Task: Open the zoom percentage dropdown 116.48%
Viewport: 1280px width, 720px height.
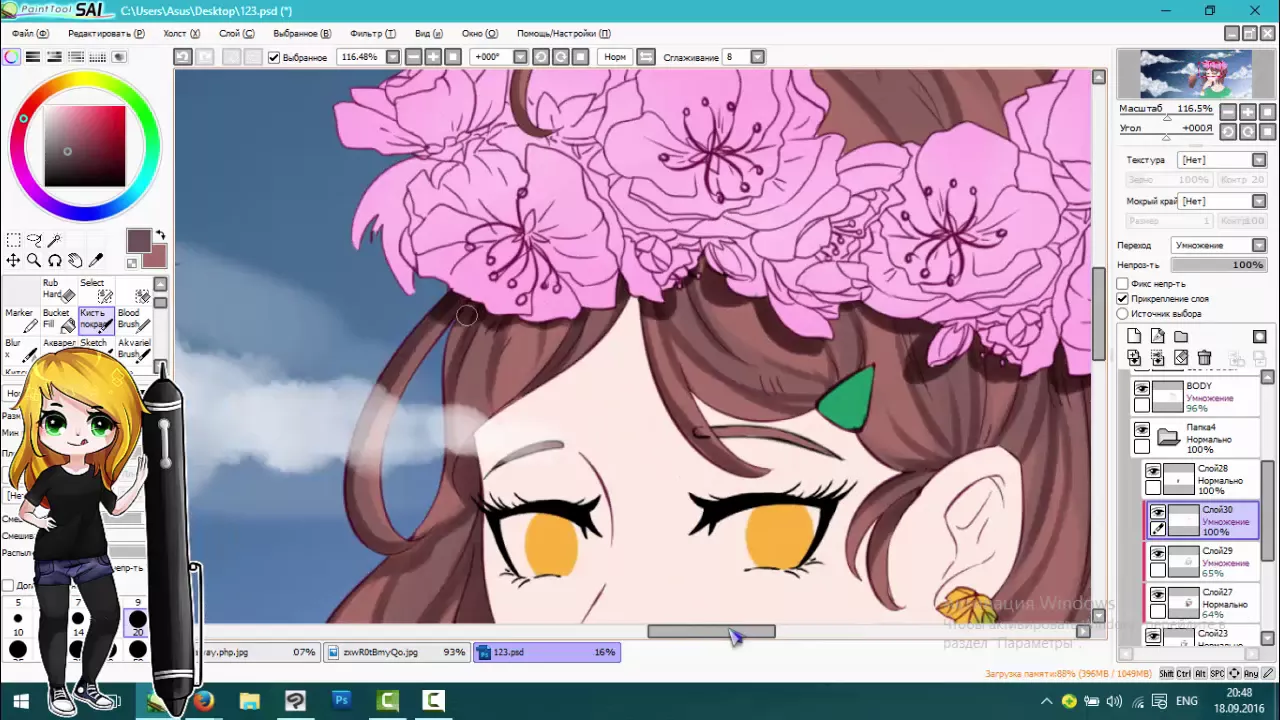Action: click(393, 57)
